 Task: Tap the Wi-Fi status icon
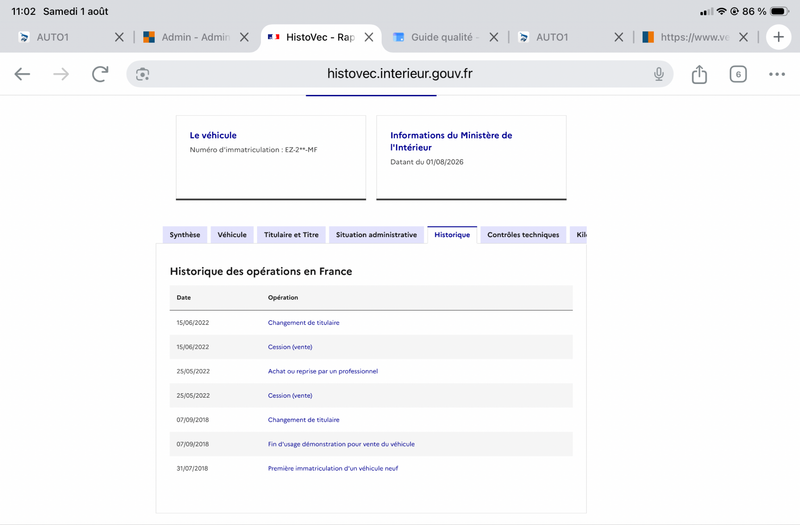[721, 11]
